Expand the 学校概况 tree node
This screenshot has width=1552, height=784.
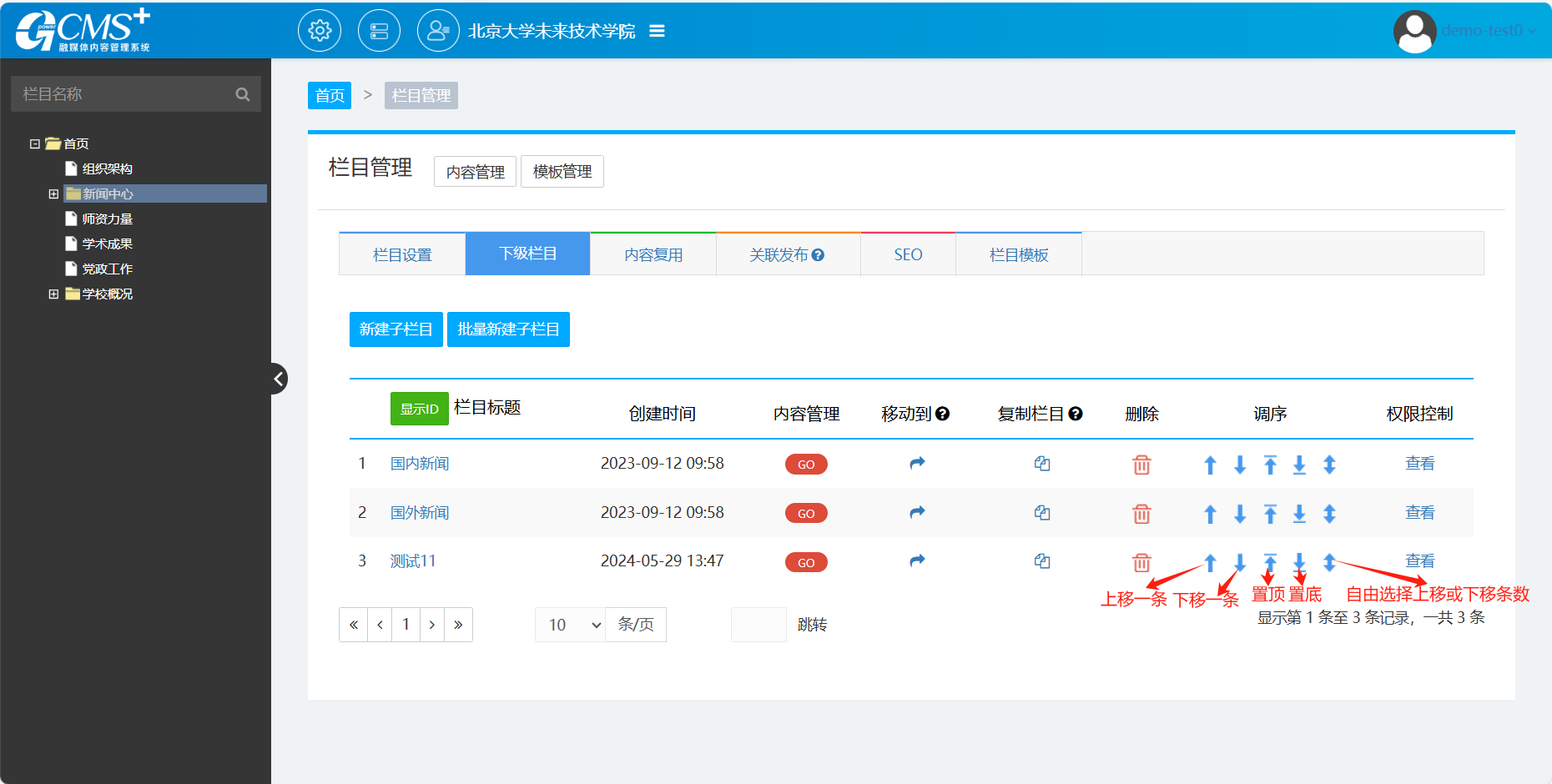(53, 294)
